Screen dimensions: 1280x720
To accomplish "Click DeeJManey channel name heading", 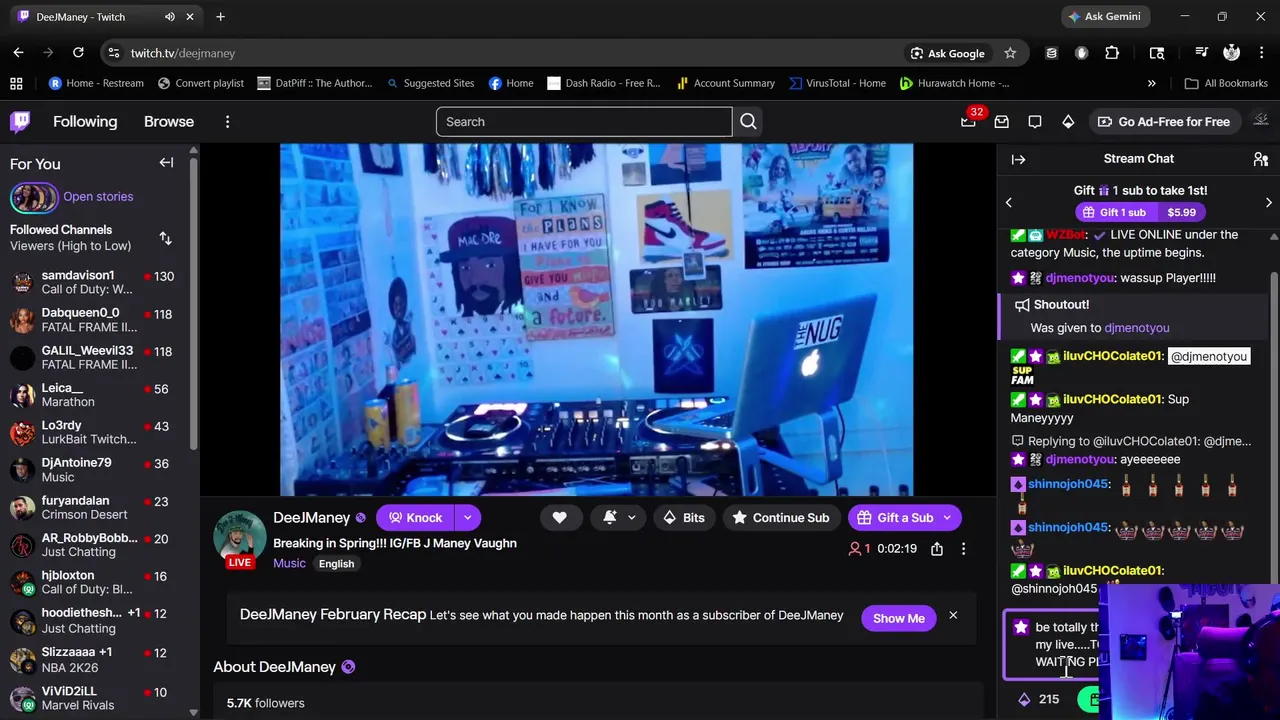I will click(312, 518).
